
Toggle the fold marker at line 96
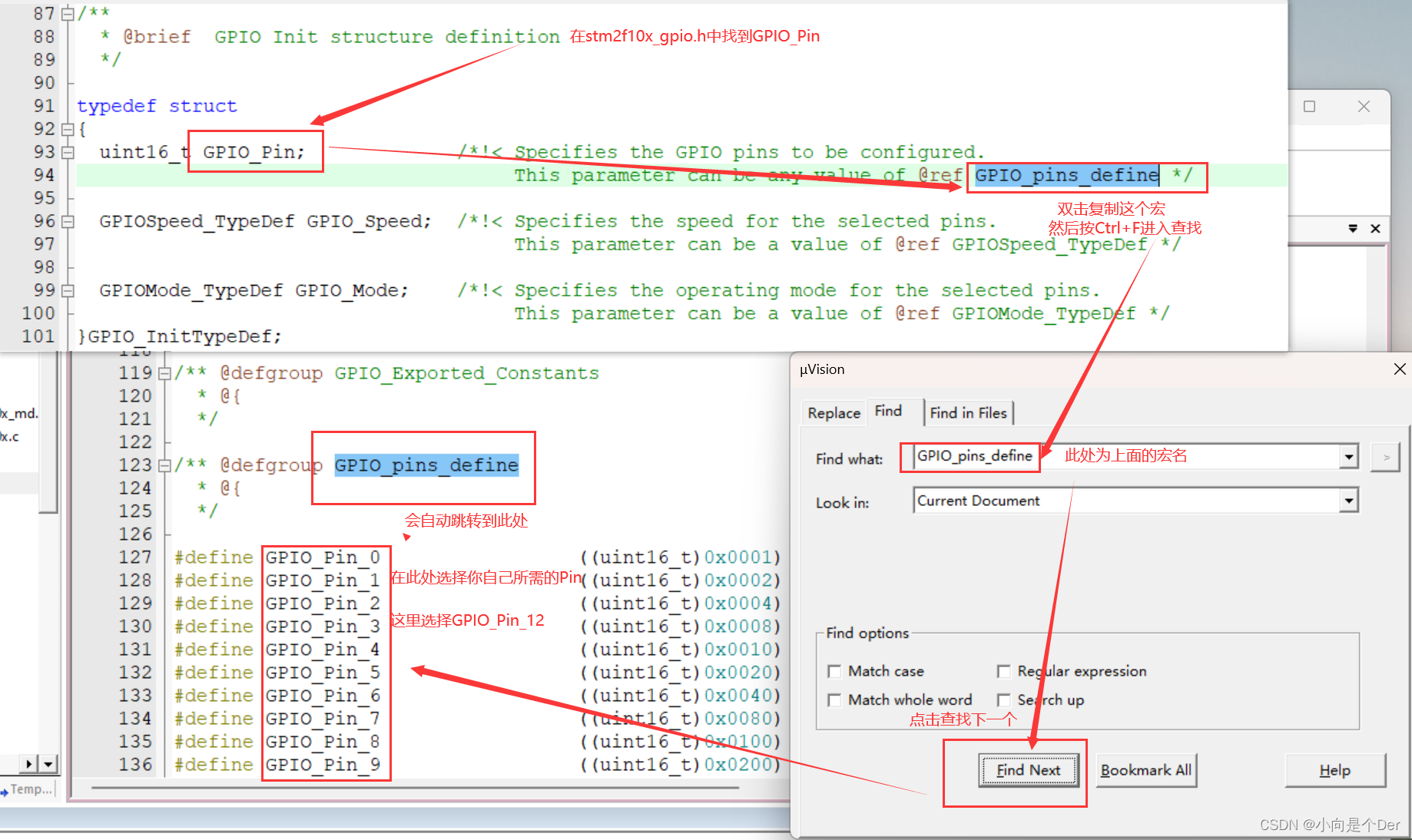(x=68, y=221)
